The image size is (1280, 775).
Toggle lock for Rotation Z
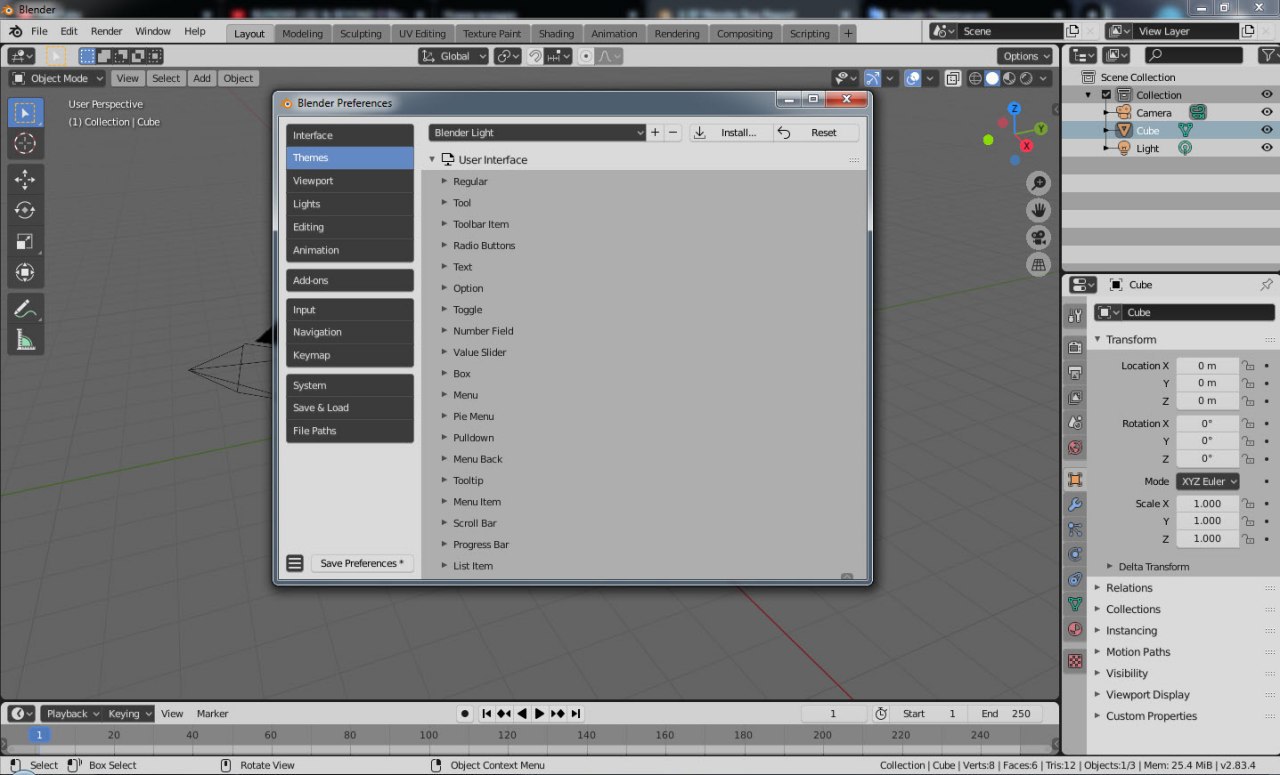point(1248,458)
